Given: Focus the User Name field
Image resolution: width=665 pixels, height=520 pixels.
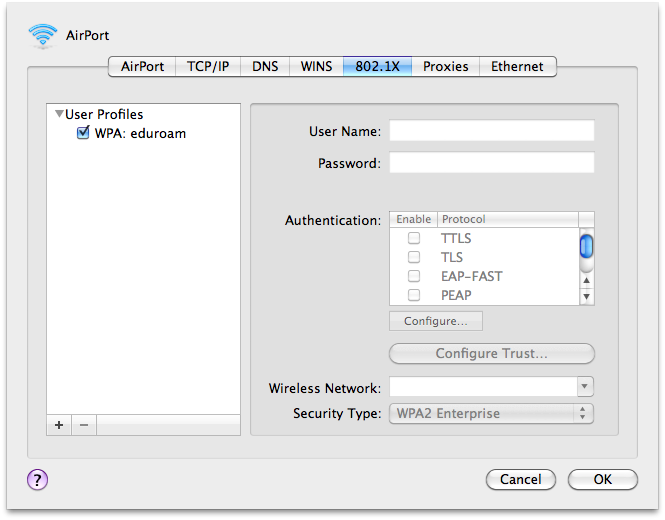Looking at the screenshot, I should (x=492, y=131).
